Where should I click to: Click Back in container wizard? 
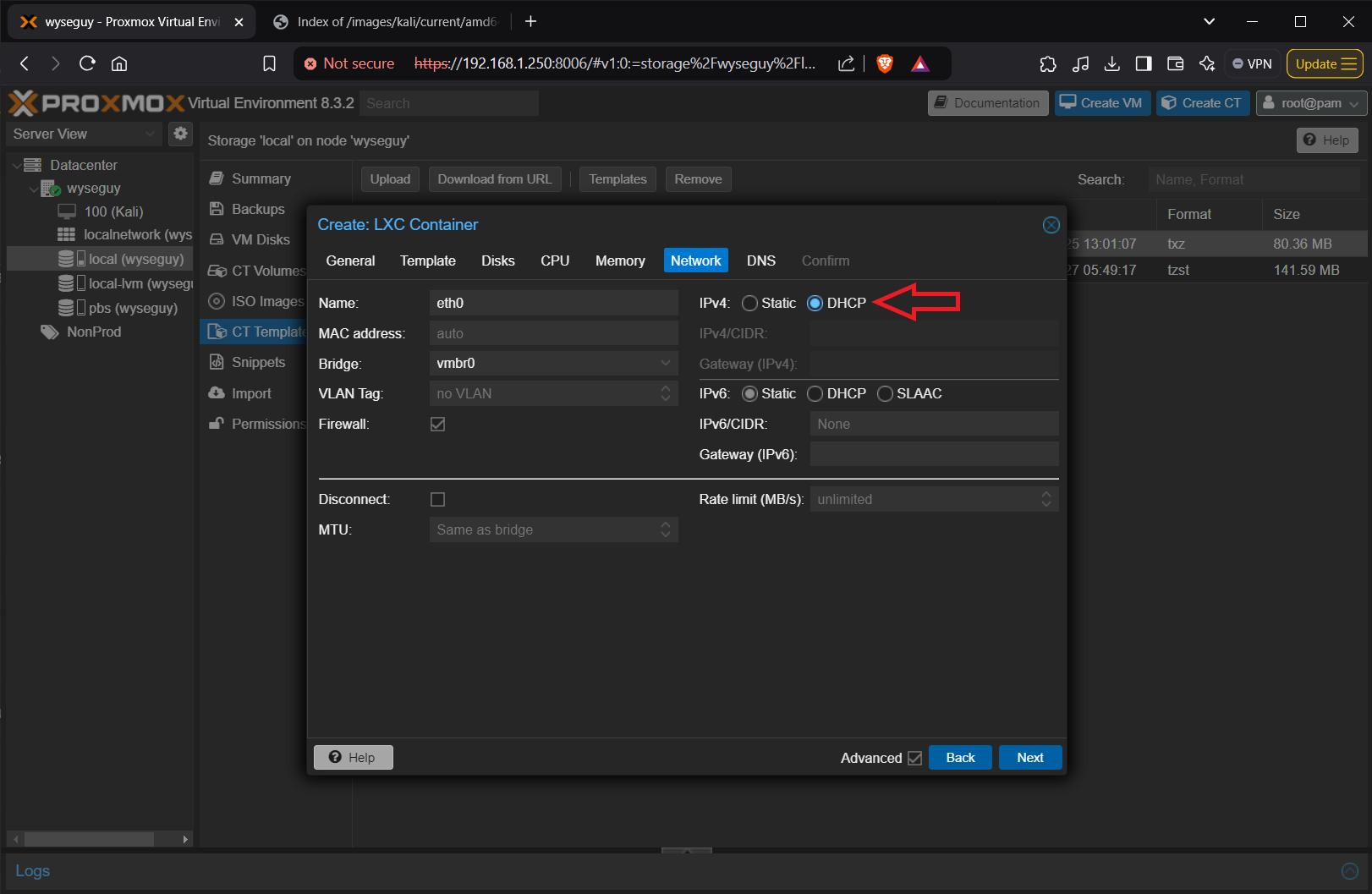[x=960, y=757]
